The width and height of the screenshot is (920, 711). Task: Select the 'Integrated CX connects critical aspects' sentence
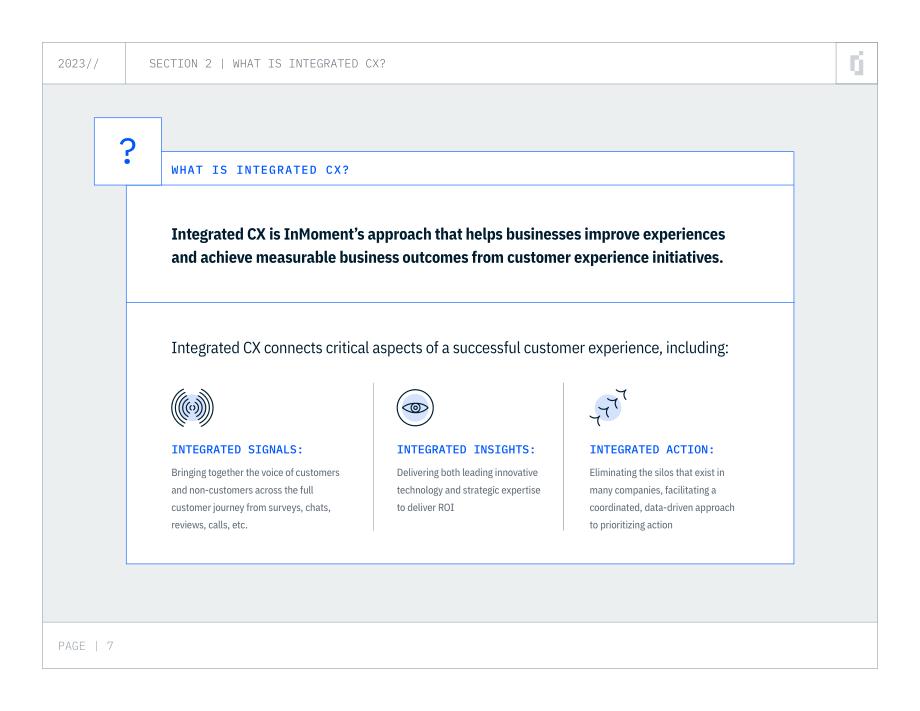(x=449, y=348)
